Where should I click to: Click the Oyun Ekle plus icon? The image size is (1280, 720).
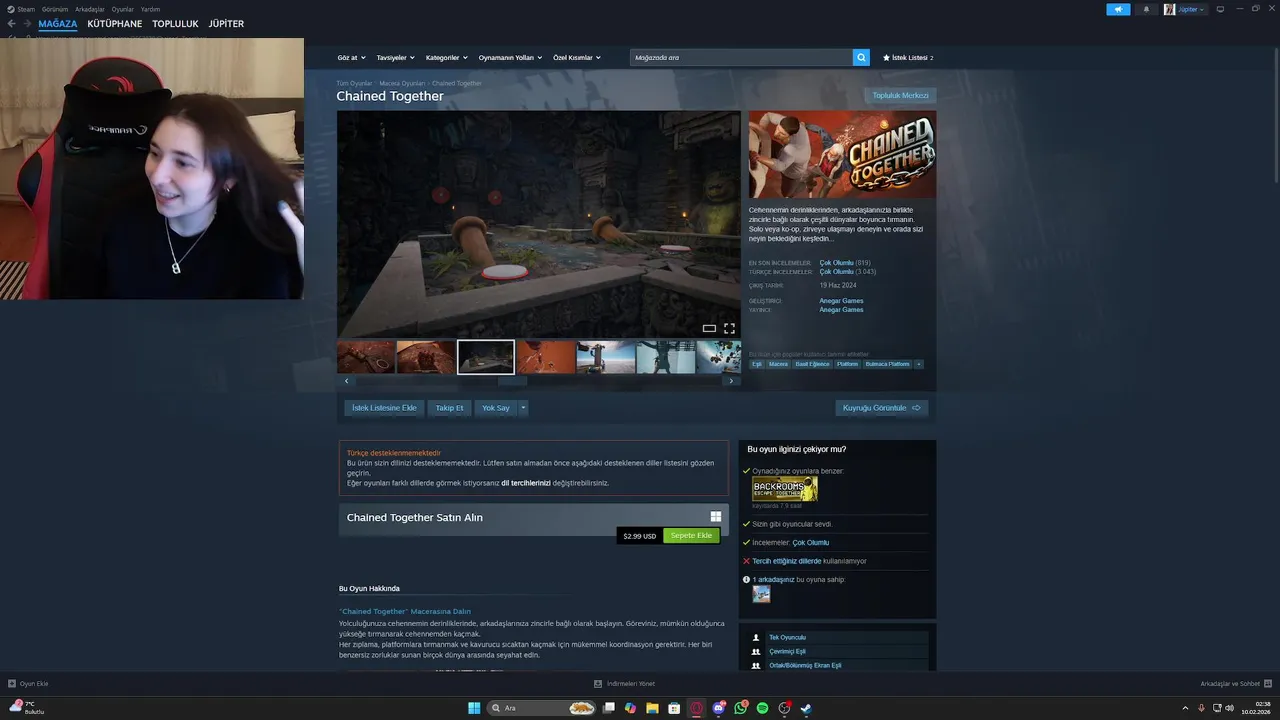tap(12, 684)
